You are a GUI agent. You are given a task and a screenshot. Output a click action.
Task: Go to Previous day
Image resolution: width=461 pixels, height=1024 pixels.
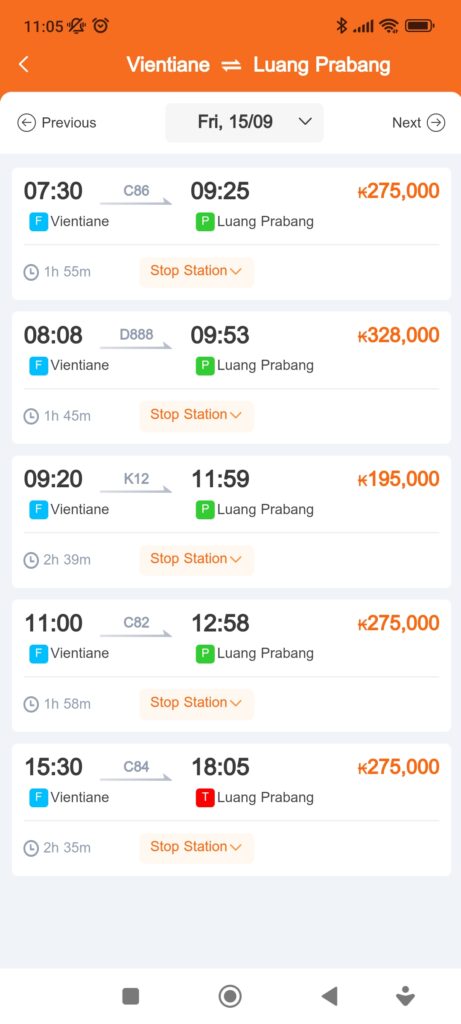click(x=57, y=123)
